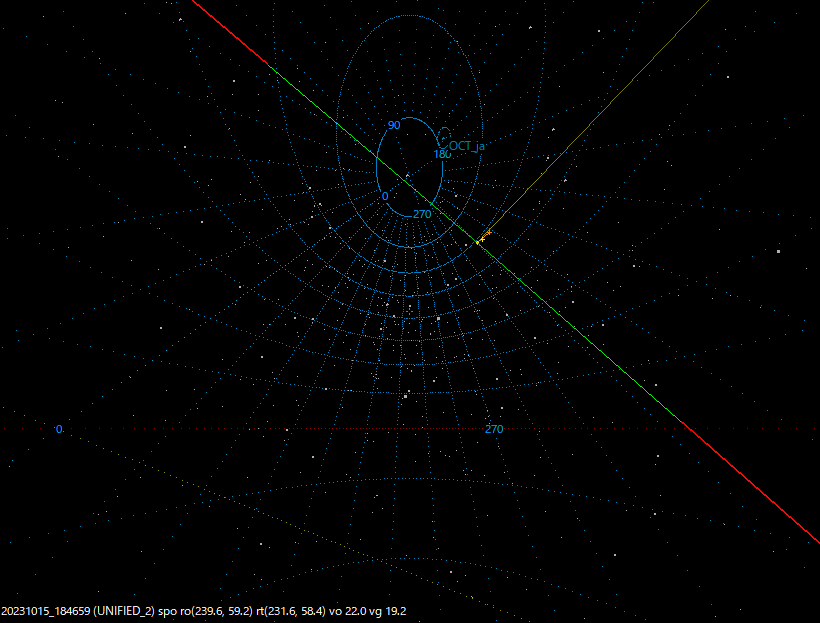Click the 270 label on the red horizon line

(x=494, y=429)
